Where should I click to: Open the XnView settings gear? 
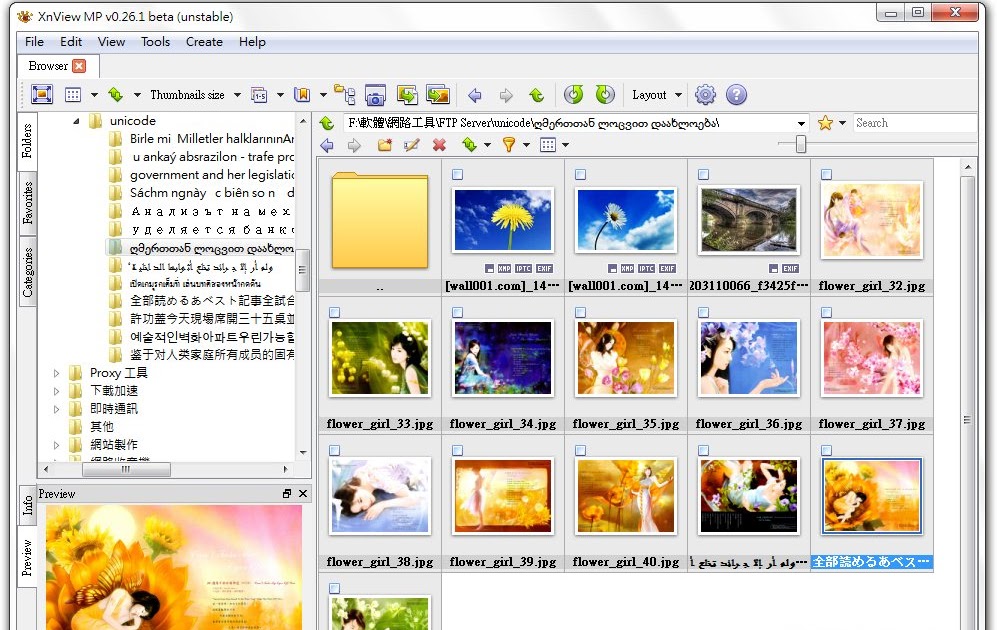click(x=704, y=94)
